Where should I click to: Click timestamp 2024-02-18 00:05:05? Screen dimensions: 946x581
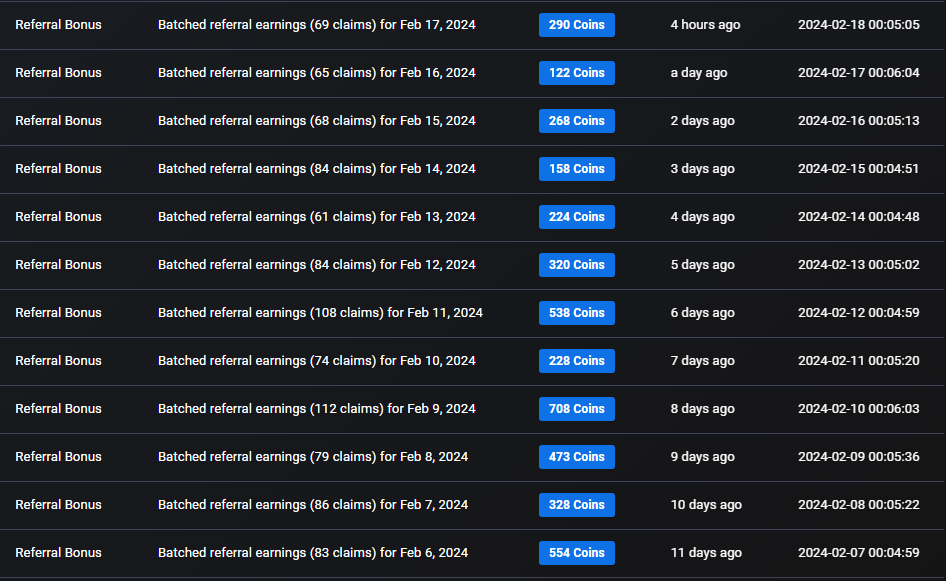point(859,25)
